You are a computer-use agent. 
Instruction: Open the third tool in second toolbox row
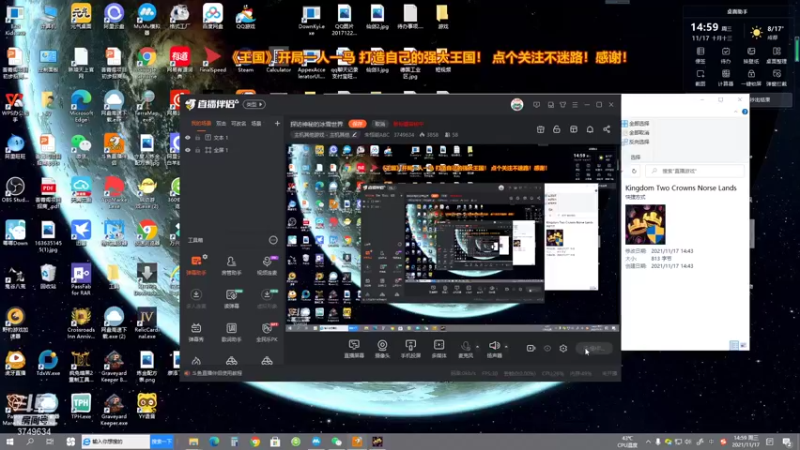point(267,299)
